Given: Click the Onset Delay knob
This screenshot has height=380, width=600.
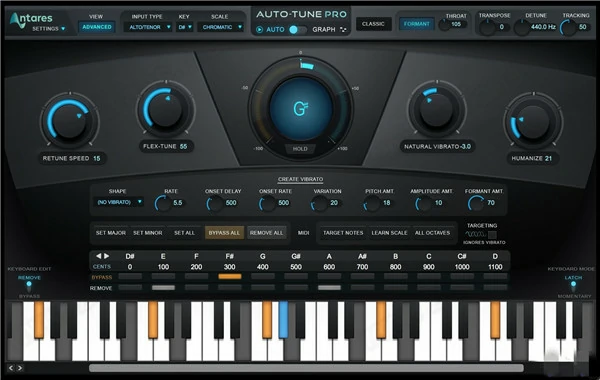Looking at the screenshot, I should pyautogui.click(x=215, y=204).
